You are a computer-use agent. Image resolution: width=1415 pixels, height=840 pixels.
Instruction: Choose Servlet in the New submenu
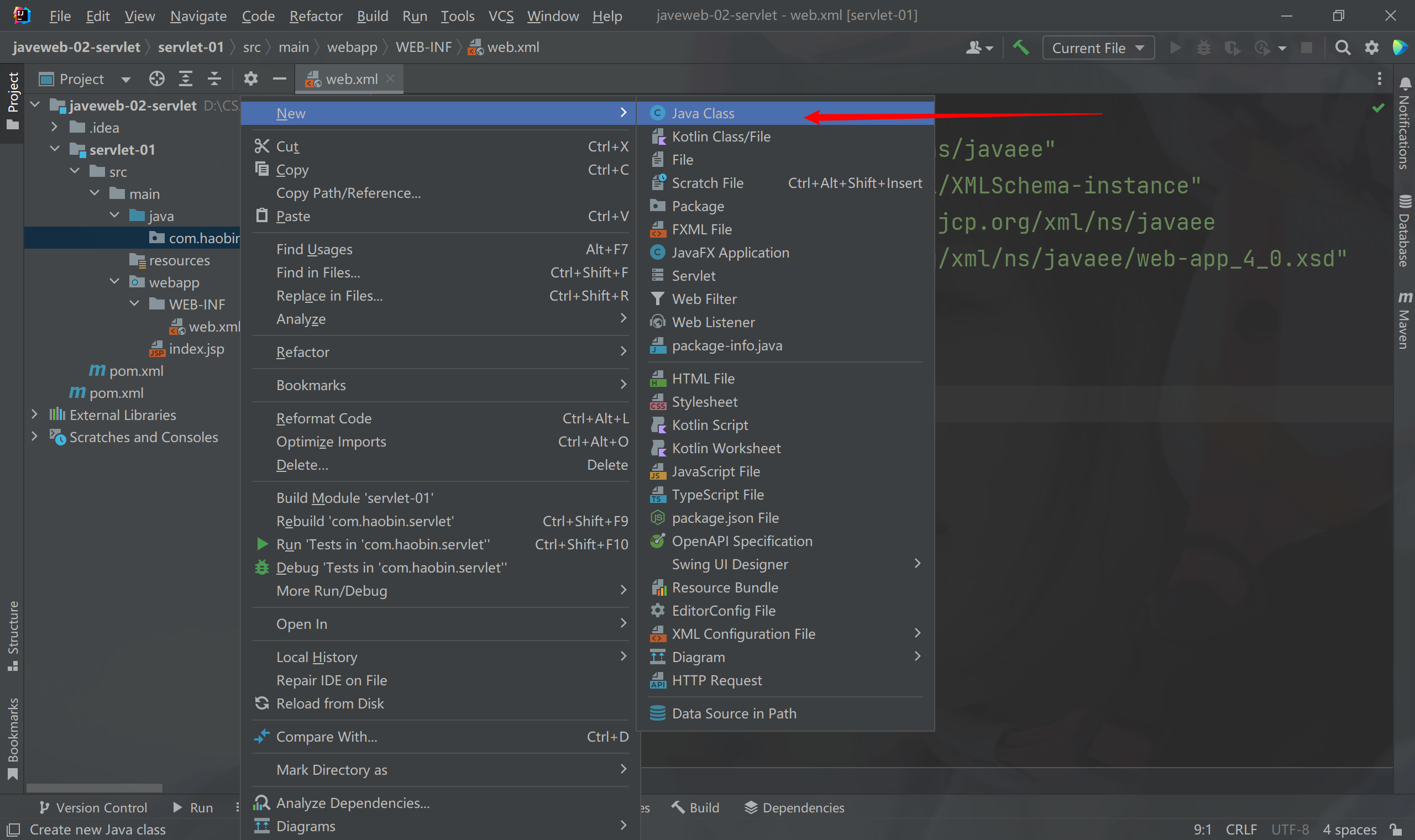(785, 276)
